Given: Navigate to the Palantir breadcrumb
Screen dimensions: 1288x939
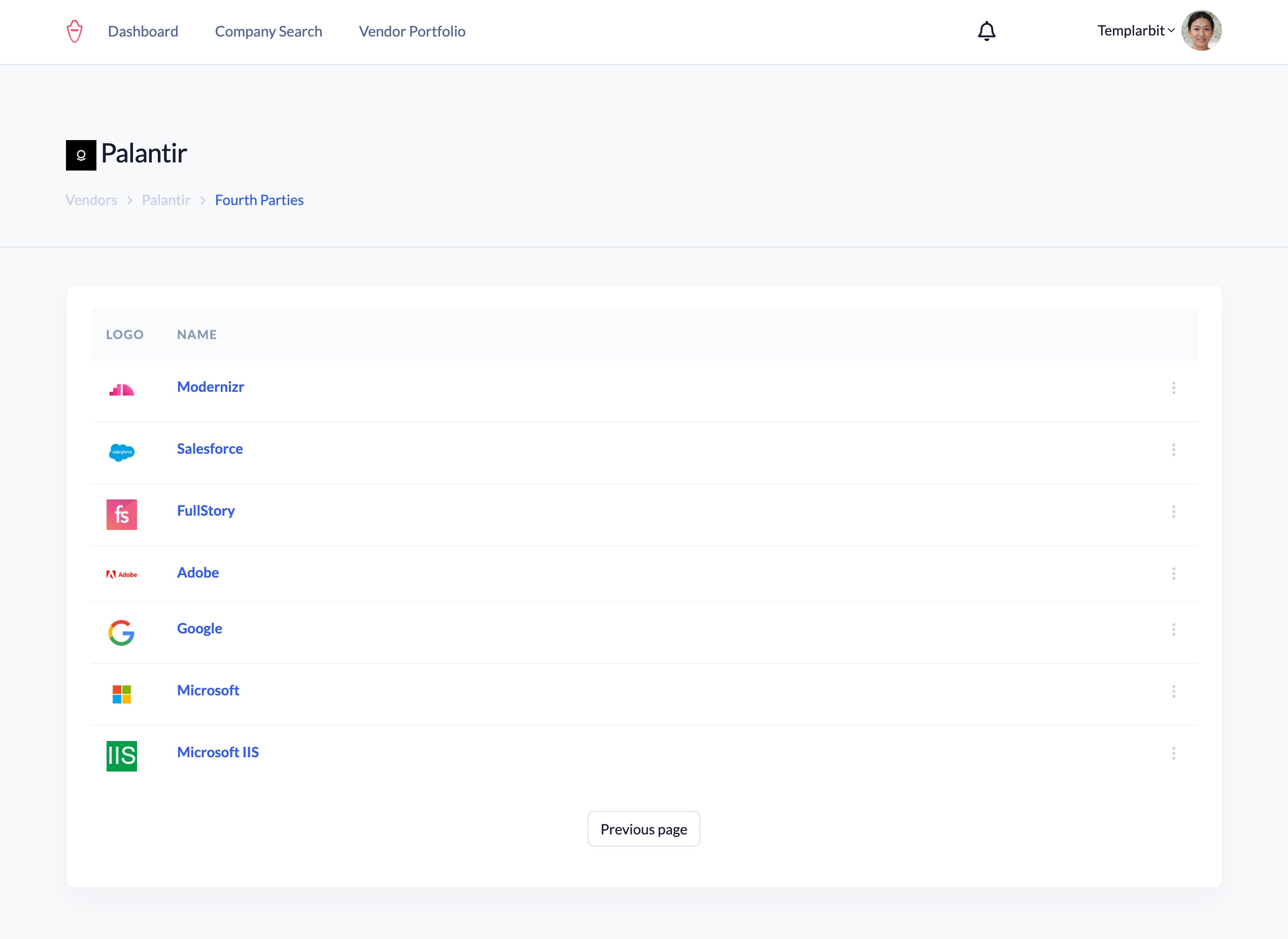Looking at the screenshot, I should (166, 200).
